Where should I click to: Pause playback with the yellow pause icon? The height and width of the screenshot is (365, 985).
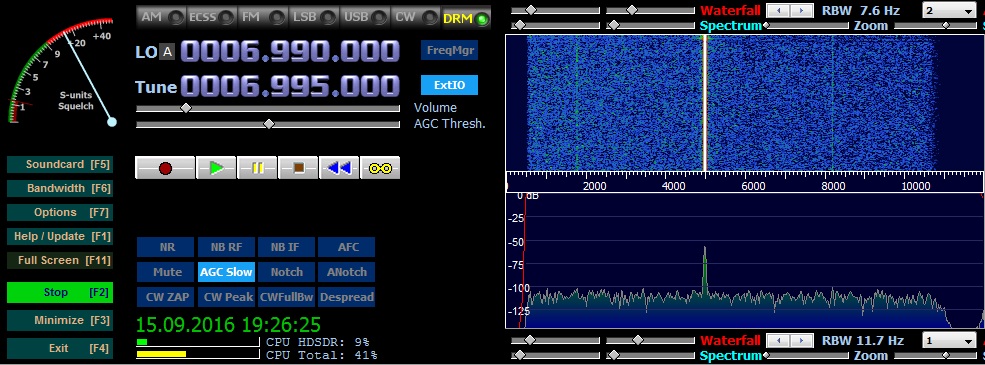click(x=257, y=168)
